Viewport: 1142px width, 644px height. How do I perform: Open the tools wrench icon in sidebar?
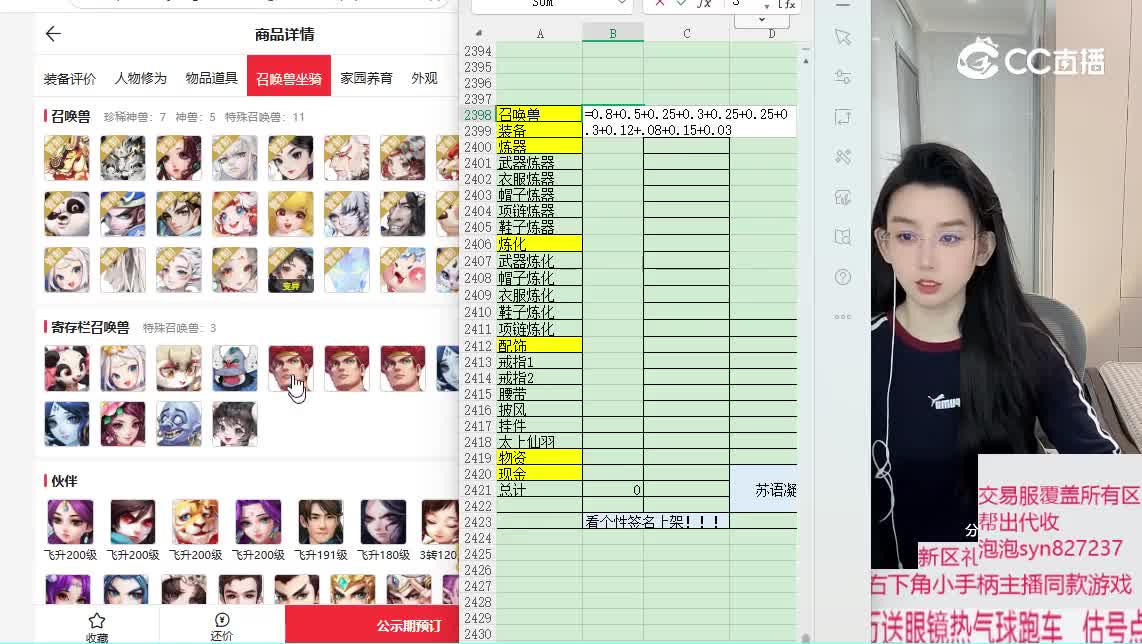pyautogui.click(x=843, y=157)
